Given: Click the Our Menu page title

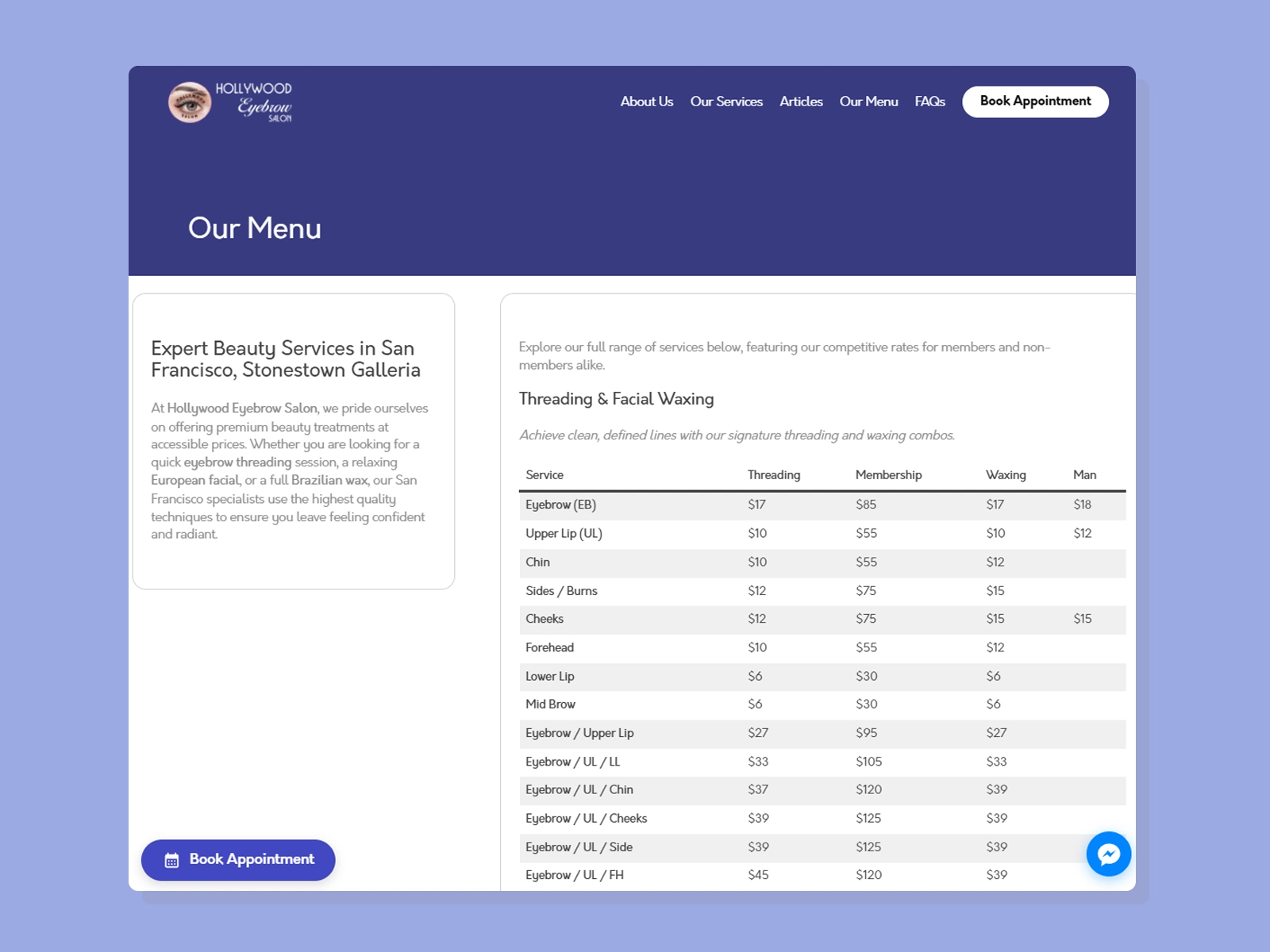Looking at the screenshot, I should coord(254,228).
